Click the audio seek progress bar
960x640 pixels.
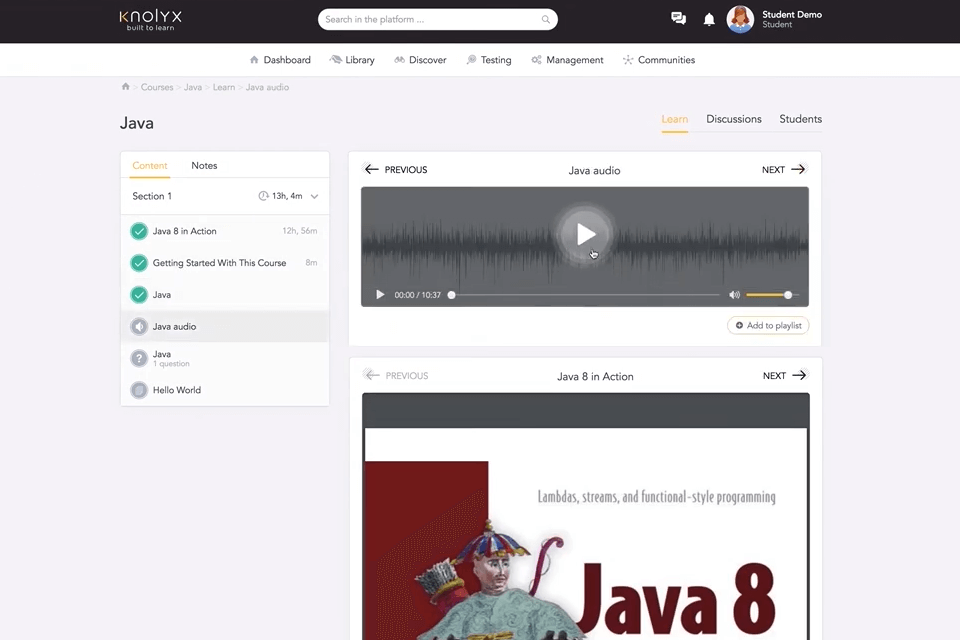pyautogui.click(x=586, y=295)
